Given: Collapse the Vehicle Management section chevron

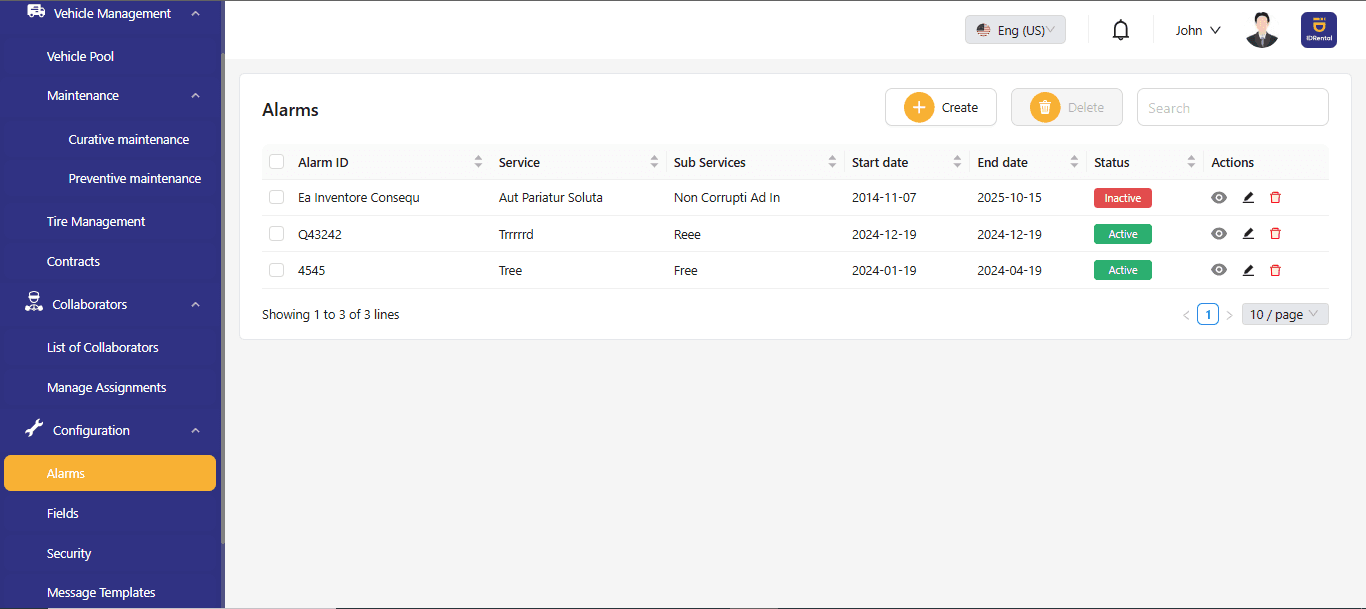Looking at the screenshot, I should pyautogui.click(x=195, y=13).
